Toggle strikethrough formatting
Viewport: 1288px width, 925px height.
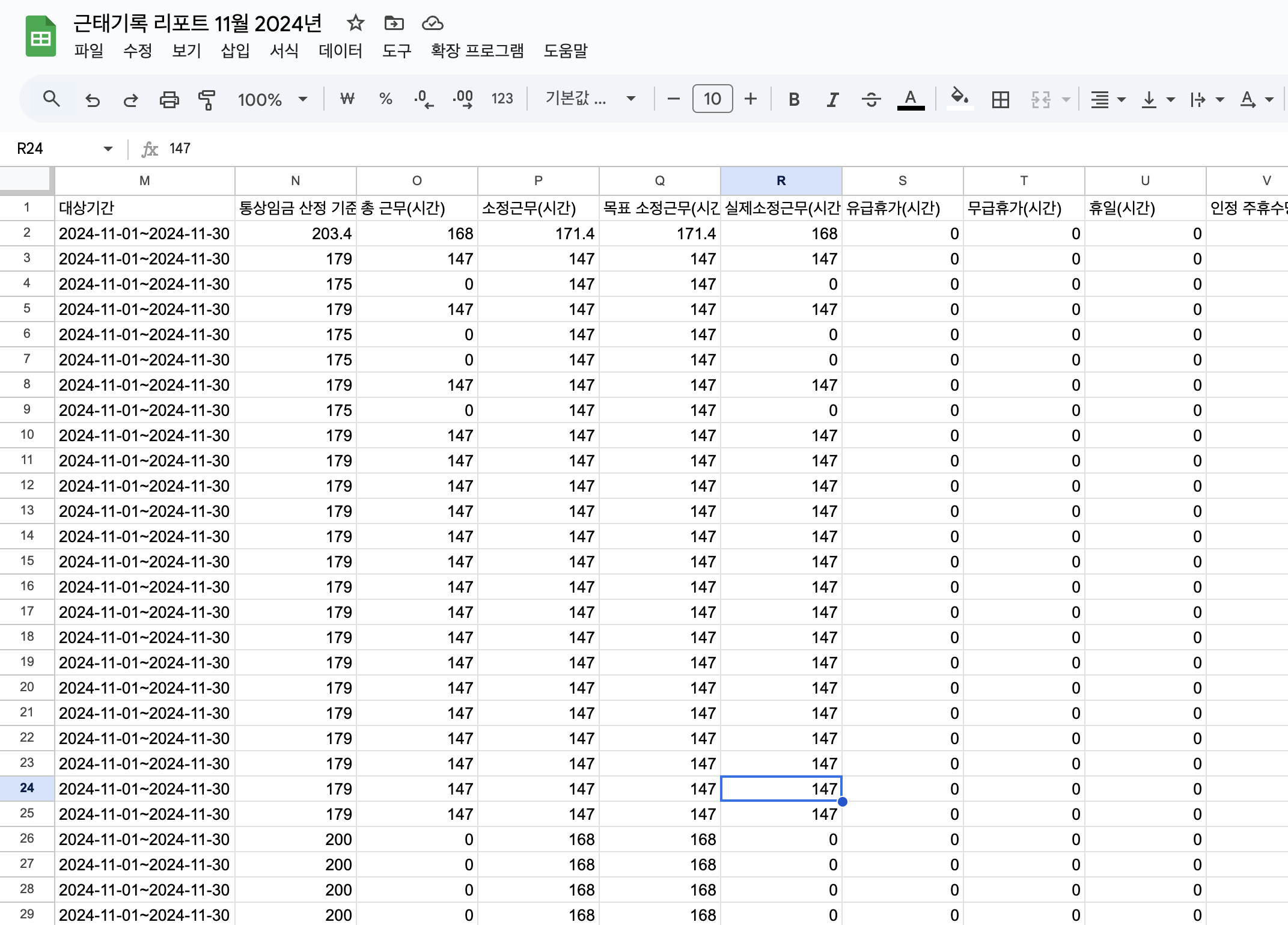click(871, 99)
